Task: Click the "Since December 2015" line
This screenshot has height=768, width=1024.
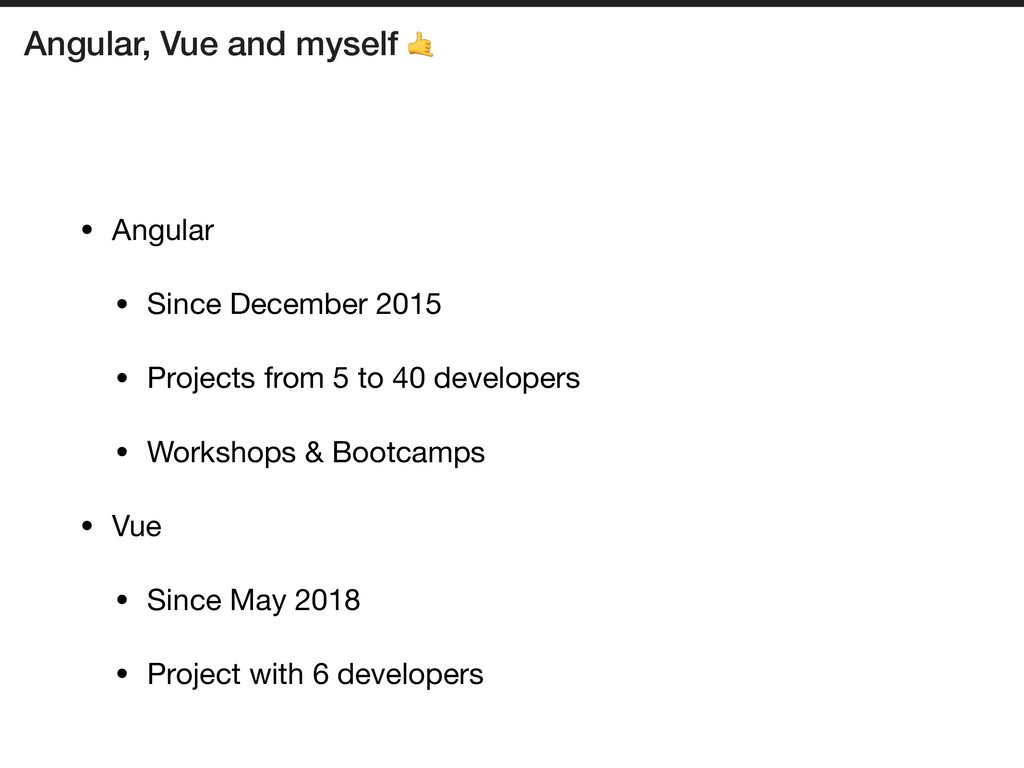Action: click(294, 304)
